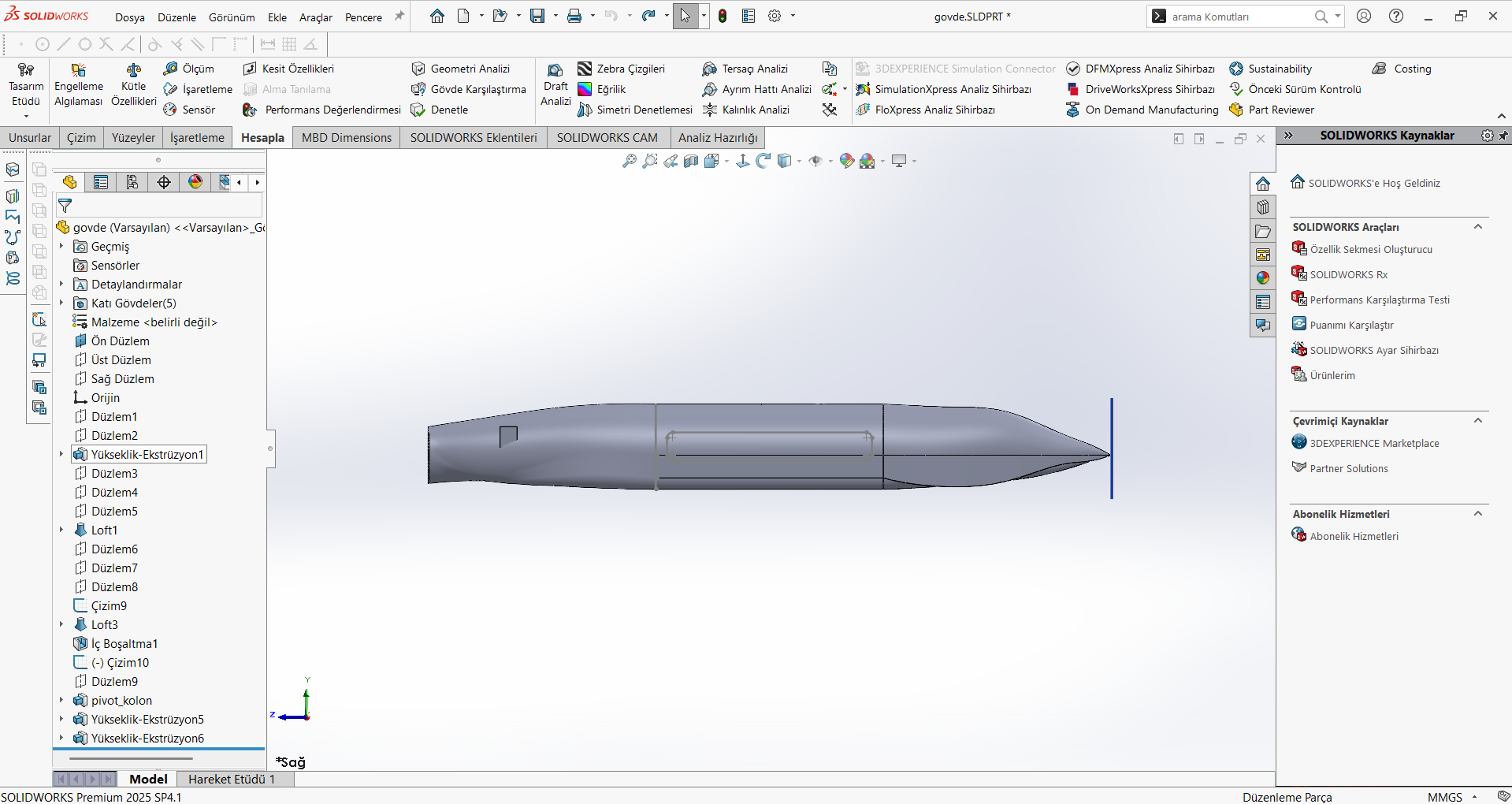Select Malzeme <belirli değil> item

[x=154, y=322]
